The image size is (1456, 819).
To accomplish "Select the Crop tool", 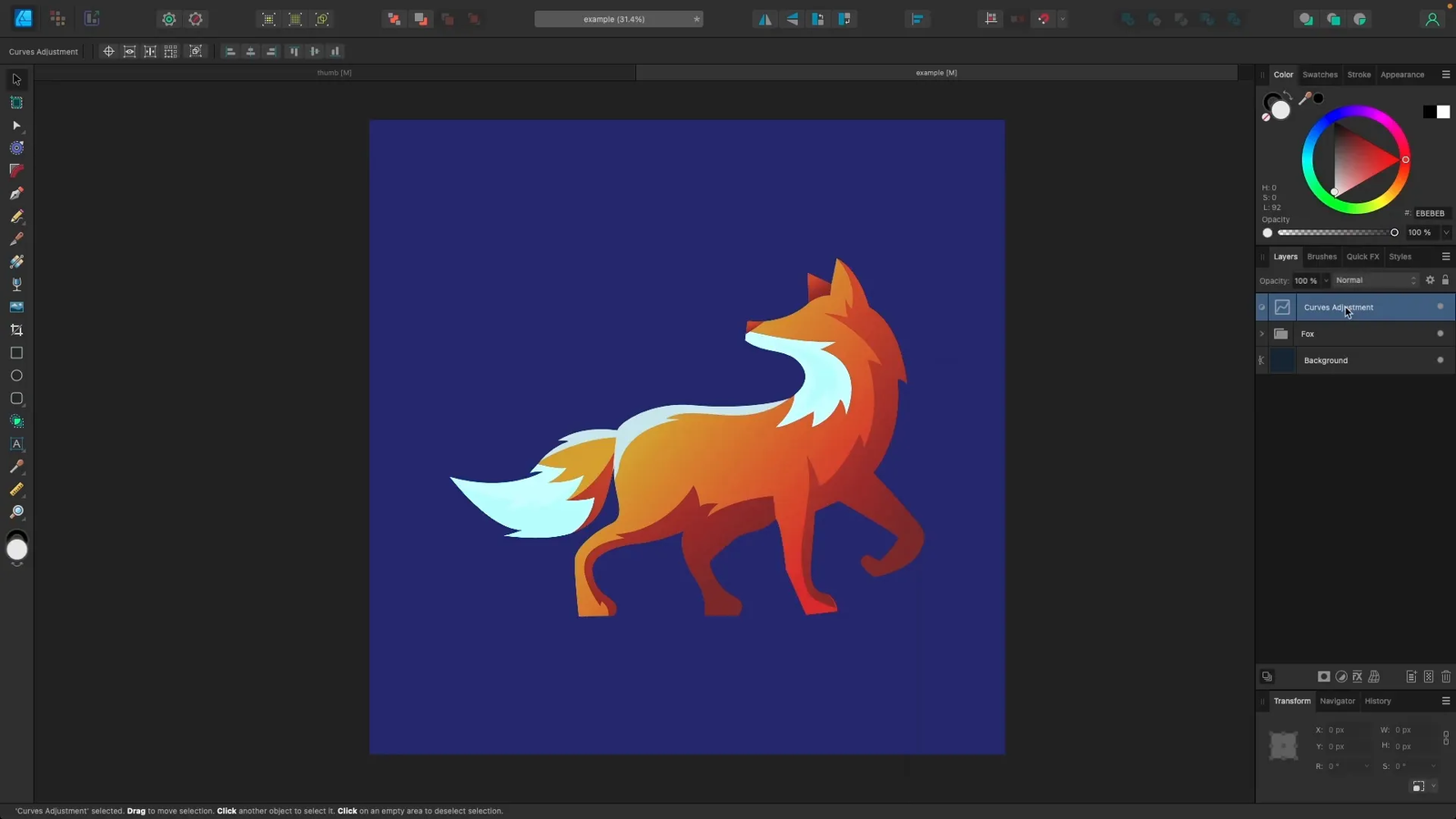I will pyautogui.click(x=15, y=329).
